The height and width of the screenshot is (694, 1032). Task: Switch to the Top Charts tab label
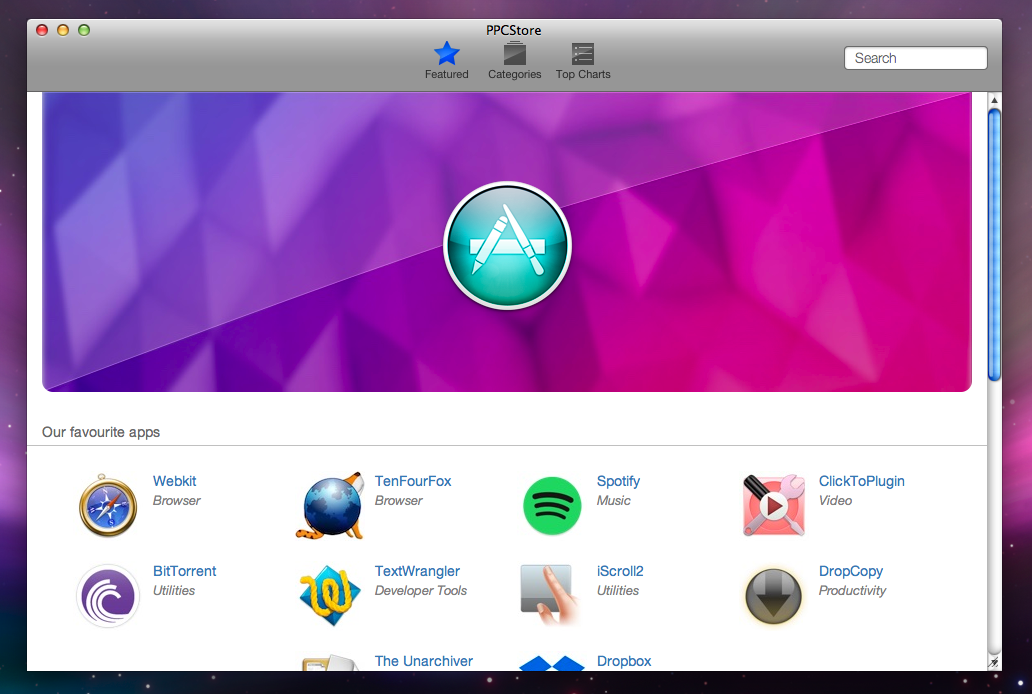point(582,74)
